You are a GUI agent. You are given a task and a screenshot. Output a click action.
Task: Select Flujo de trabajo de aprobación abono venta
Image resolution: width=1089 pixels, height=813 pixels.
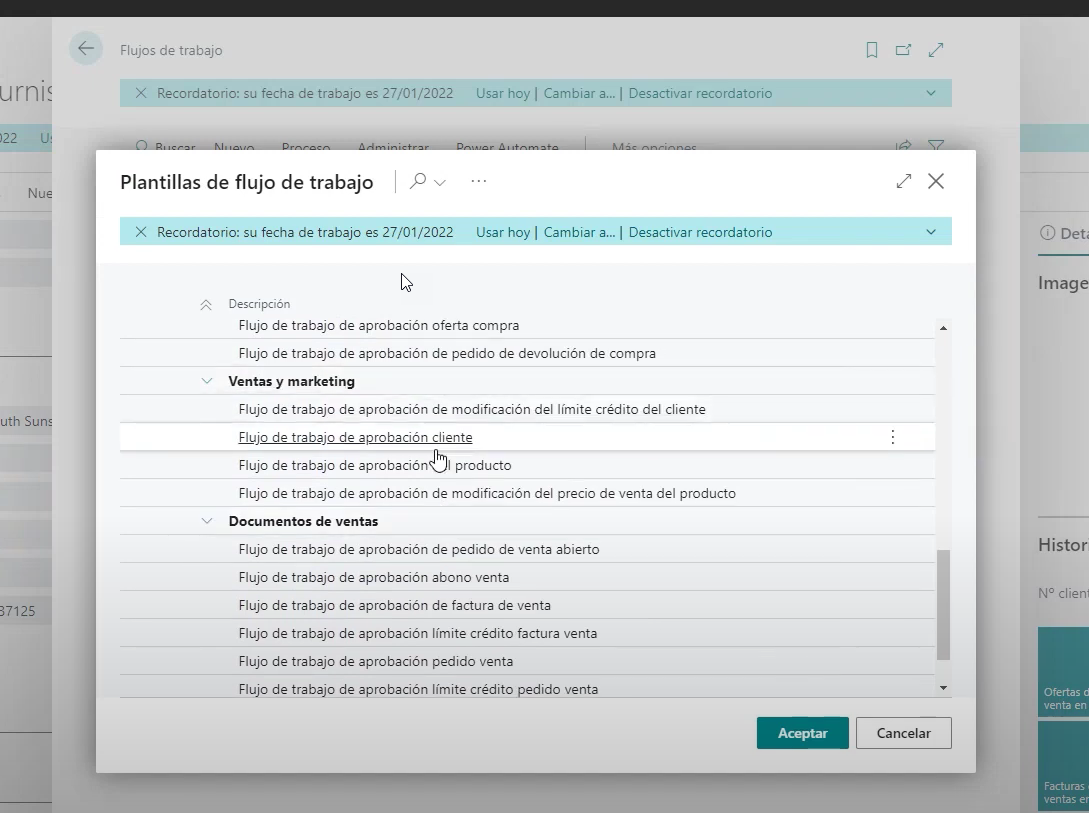(373, 577)
